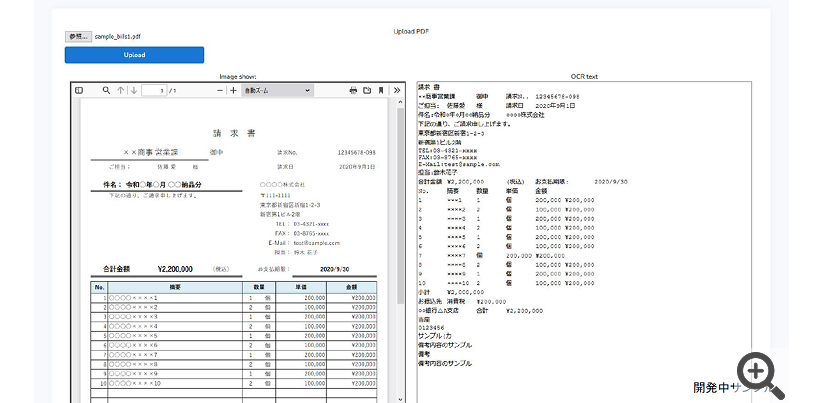The width and height of the screenshot is (822, 403).
Task: Click the blue Upload button
Action: [134, 55]
